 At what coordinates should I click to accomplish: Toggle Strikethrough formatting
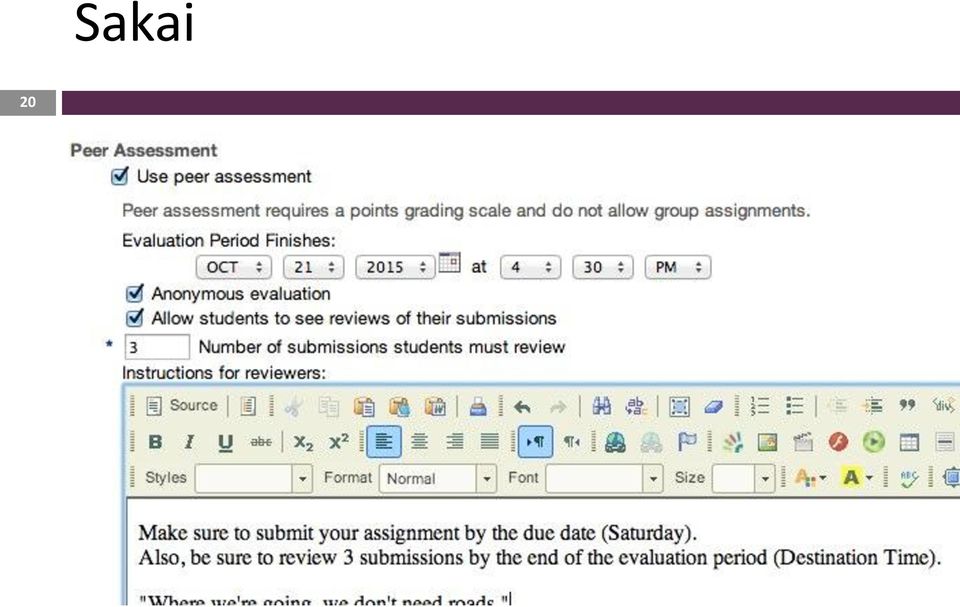[x=261, y=442]
